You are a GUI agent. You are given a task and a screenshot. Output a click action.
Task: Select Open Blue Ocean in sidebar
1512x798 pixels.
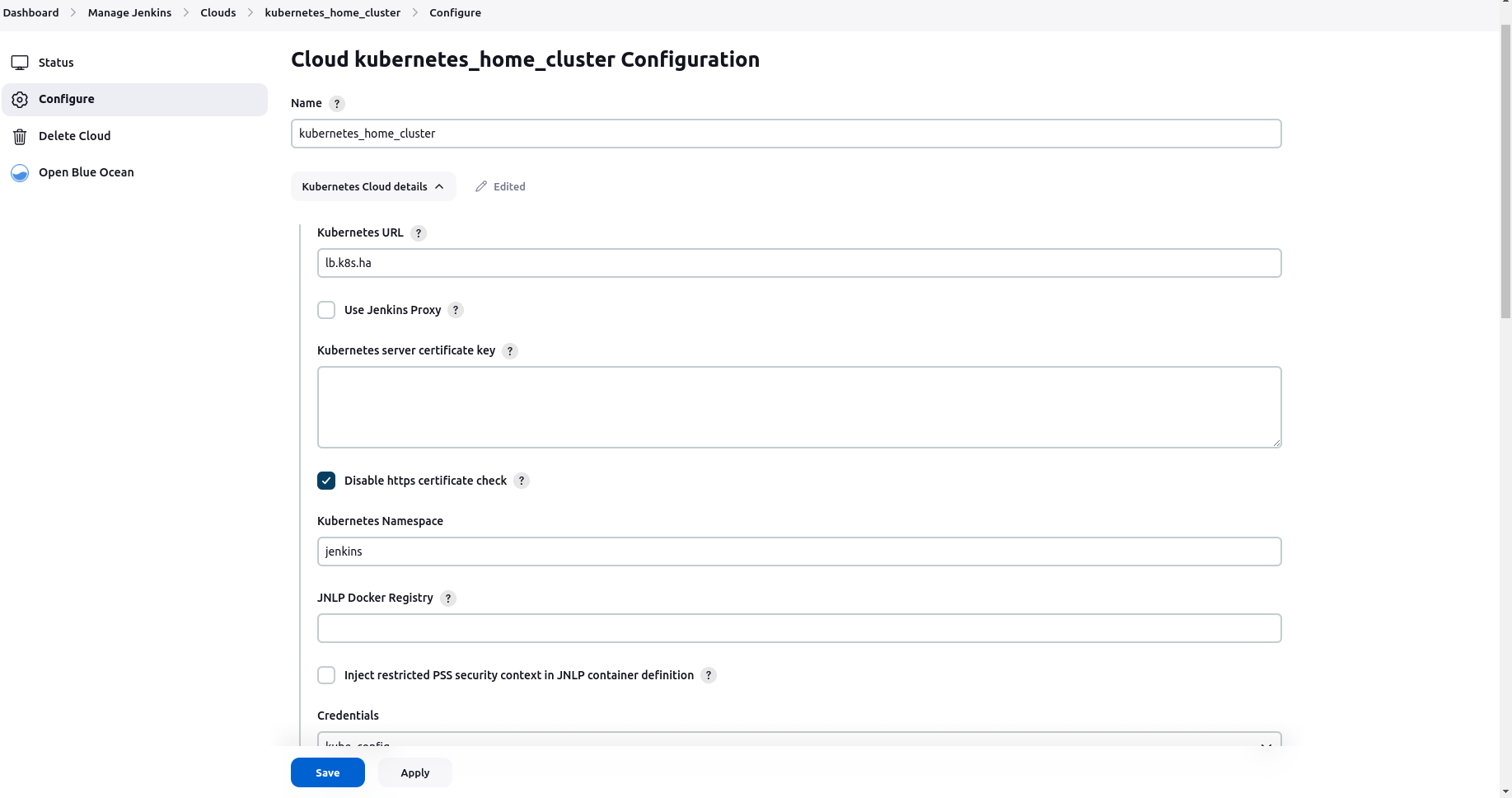[x=135, y=172]
